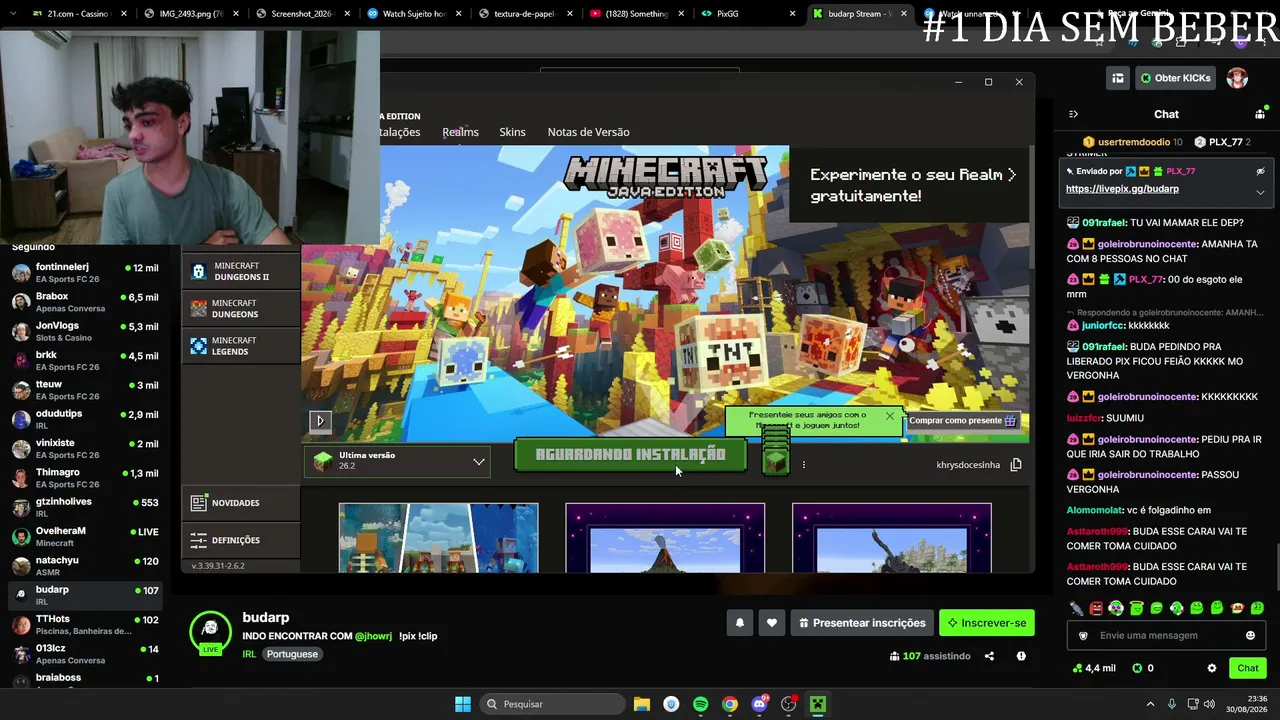Viewport: 1280px width, 720px height.
Task: Send message with the green Chat button
Action: 1248,668
